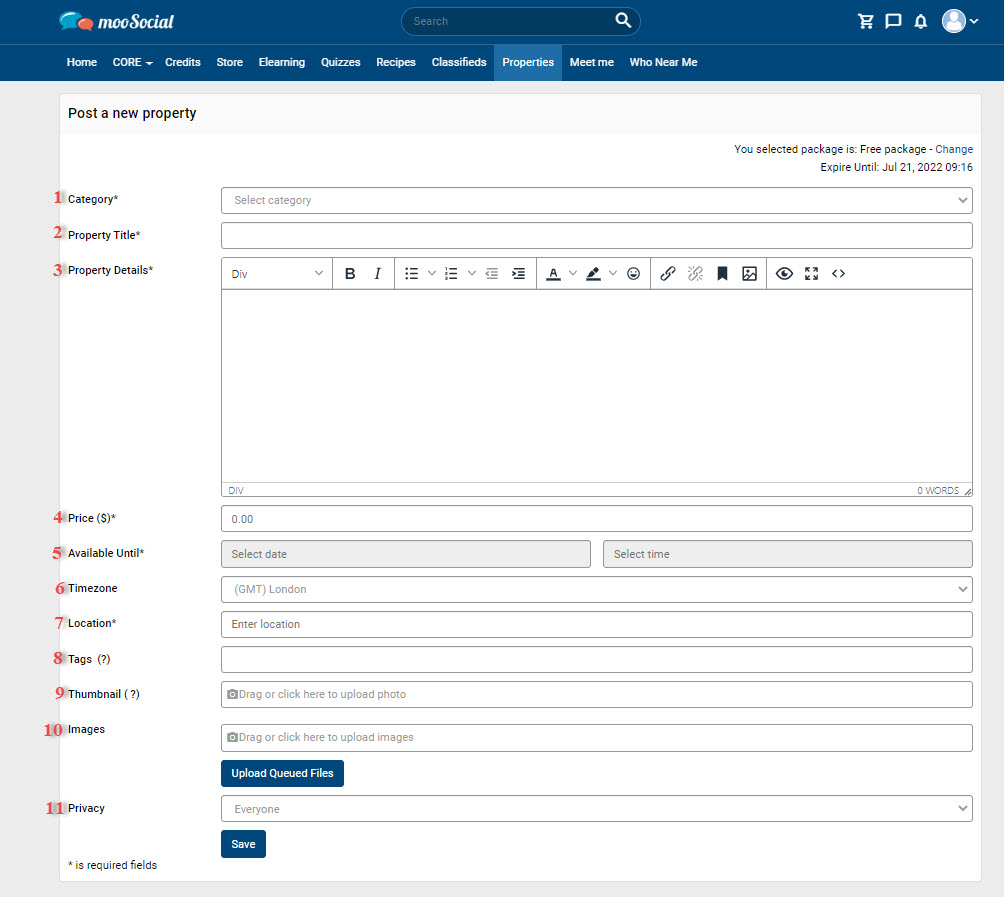Insert an anchor bookmark
The width and height of the screenshot is (1004, 897).
[722, 273]
